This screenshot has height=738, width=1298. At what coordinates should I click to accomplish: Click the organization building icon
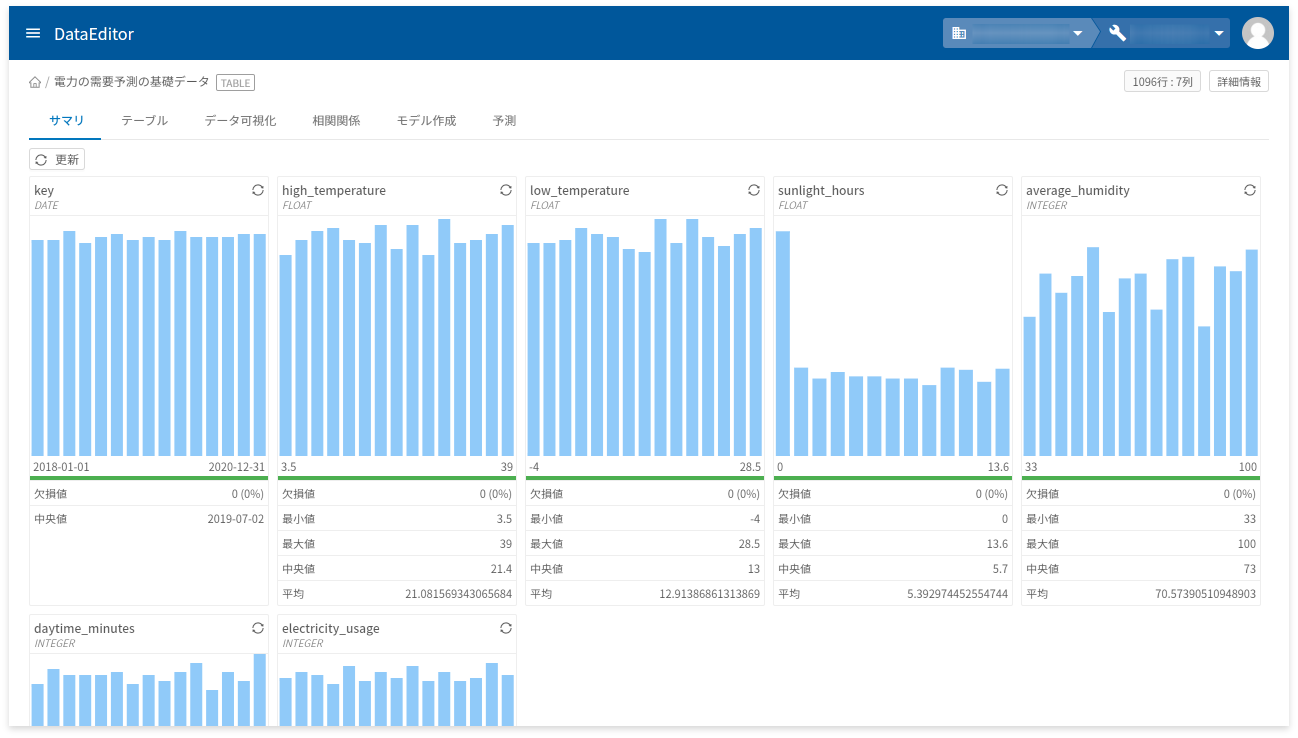(x=959, y=33)
